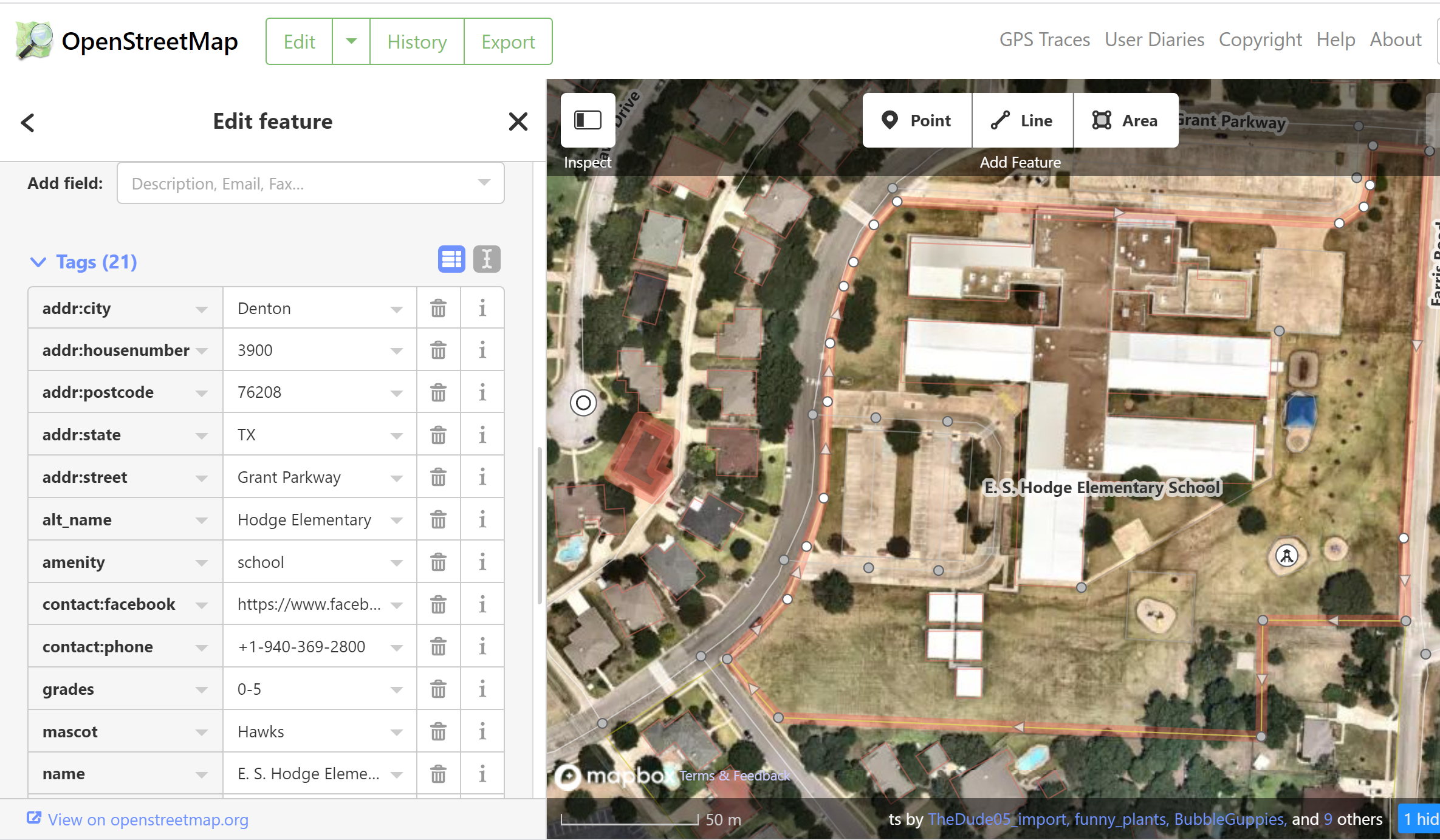Delete the addr:housenumber tag
Screen dimensions: 1440x840
pyautogui.click(x=438, y=350)
